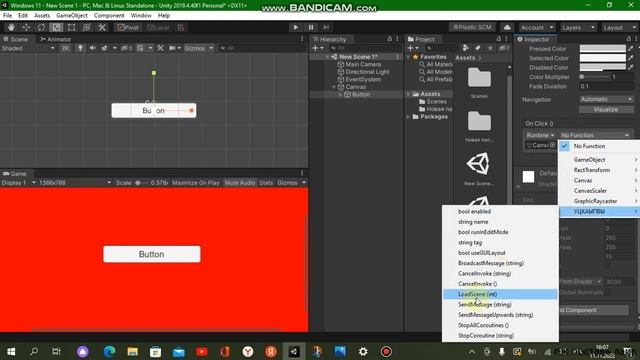Image resolution: width=640 pixels, height=360 pixels.
Task: Pause the game
Action: coord(311,27)
